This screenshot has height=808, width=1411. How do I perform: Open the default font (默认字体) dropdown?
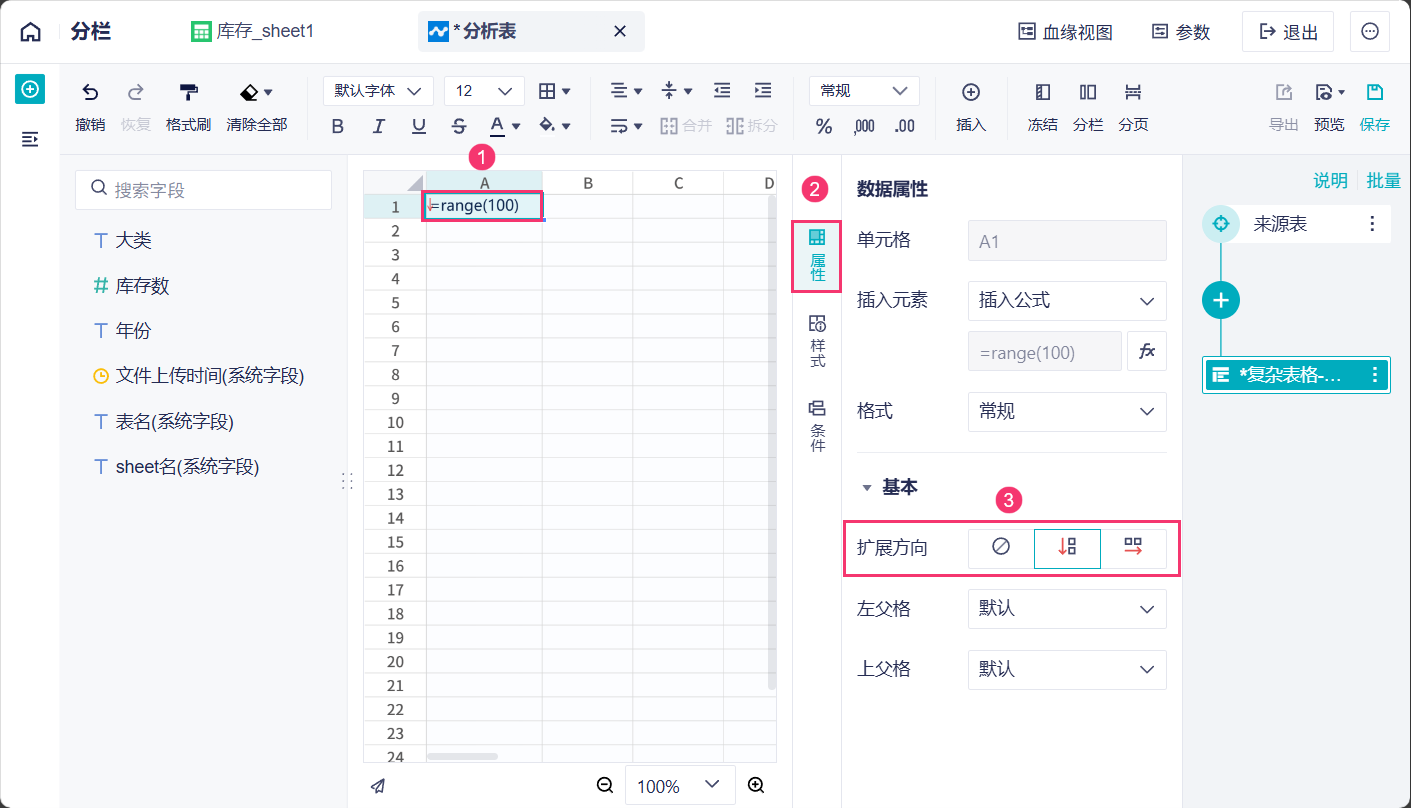tap(378, 91)
